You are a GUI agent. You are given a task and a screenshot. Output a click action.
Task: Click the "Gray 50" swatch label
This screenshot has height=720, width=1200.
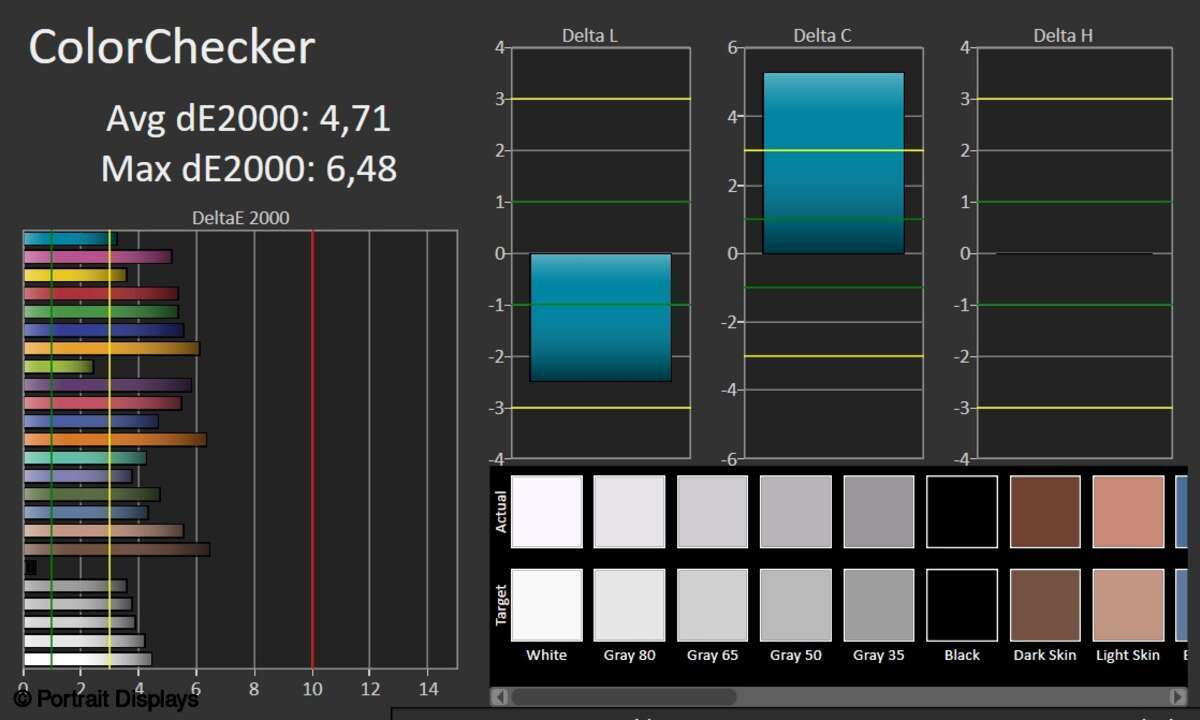(795, 655)
